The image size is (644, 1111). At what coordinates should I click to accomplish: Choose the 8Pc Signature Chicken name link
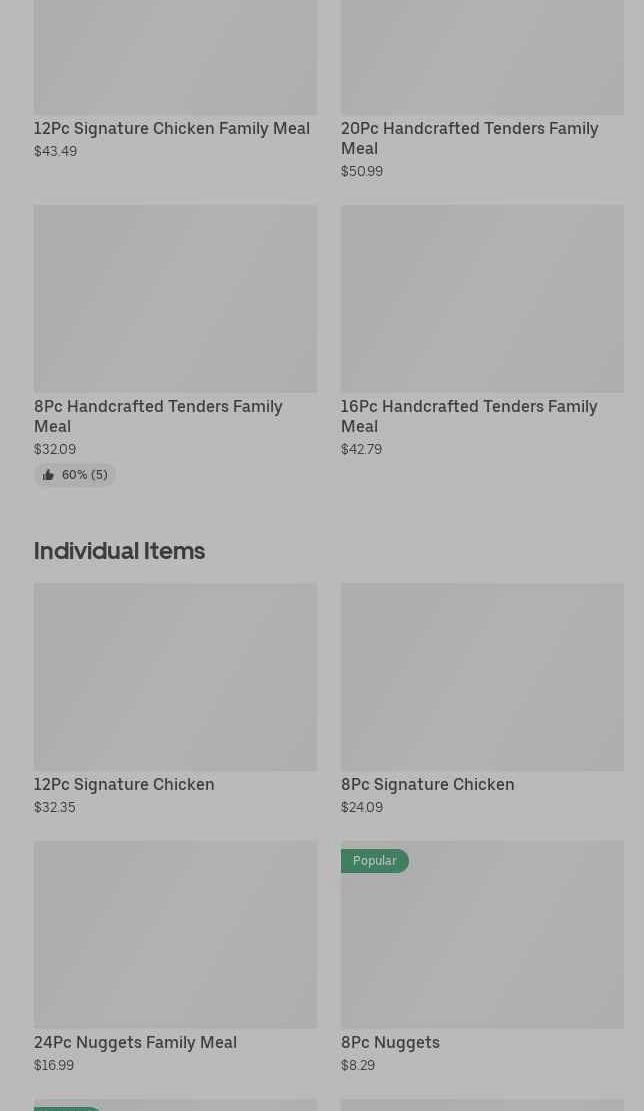point(427,785)
